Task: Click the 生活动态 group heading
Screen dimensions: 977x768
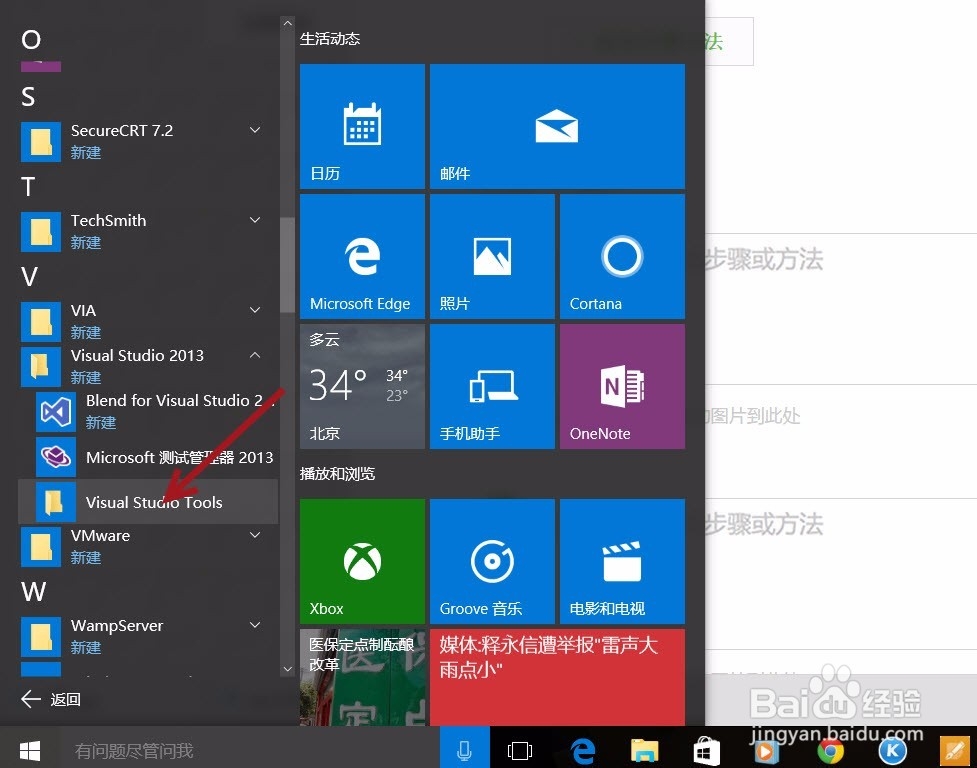Action: click(330, 39)
